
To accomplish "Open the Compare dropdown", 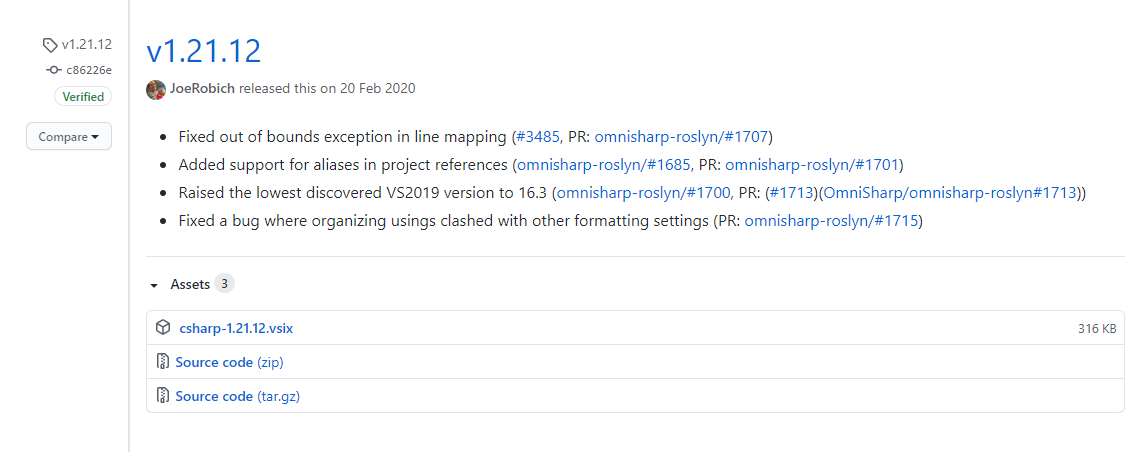I will coord(69,137).
